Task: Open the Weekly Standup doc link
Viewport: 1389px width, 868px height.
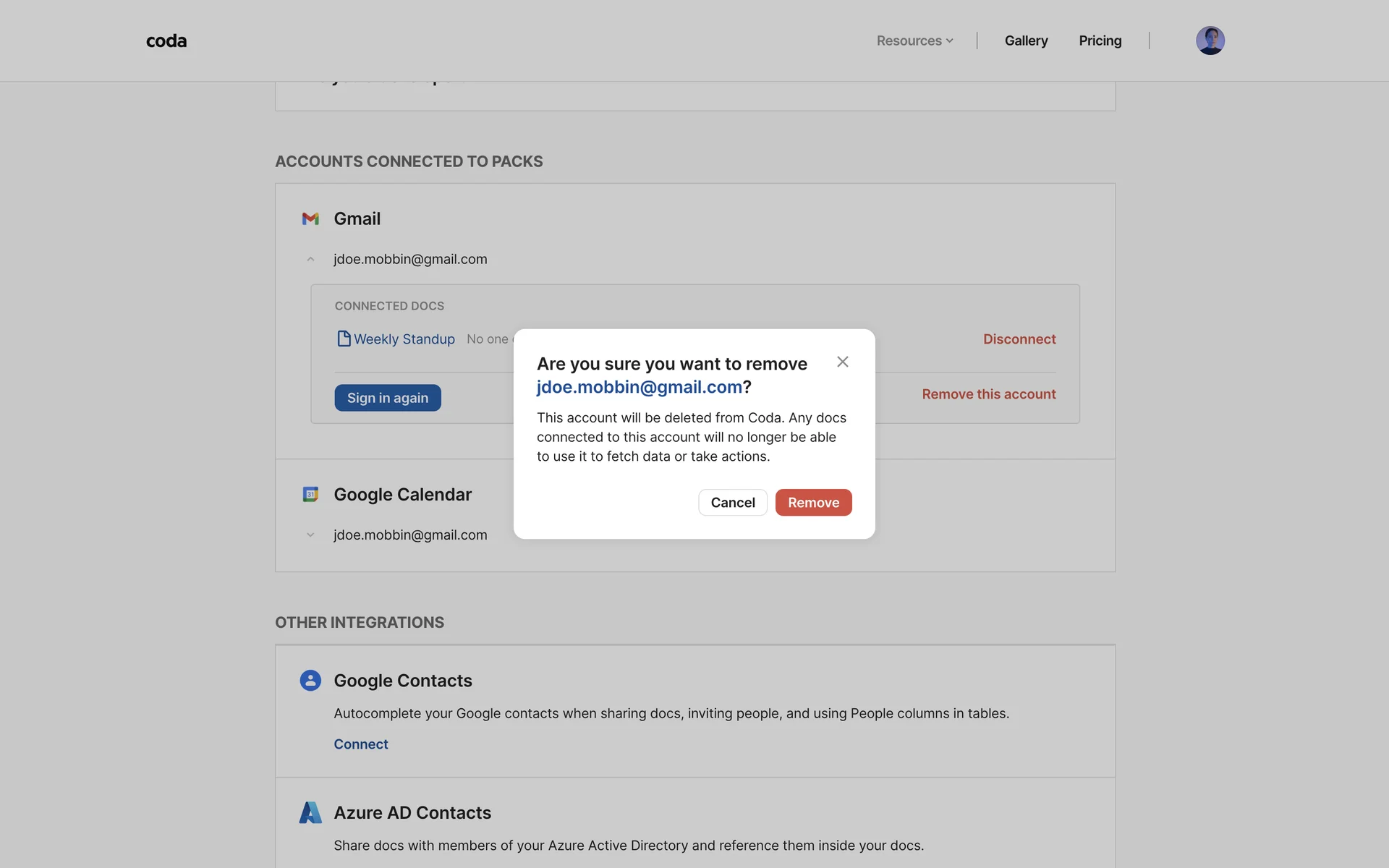Action: [x=404, y=339]
